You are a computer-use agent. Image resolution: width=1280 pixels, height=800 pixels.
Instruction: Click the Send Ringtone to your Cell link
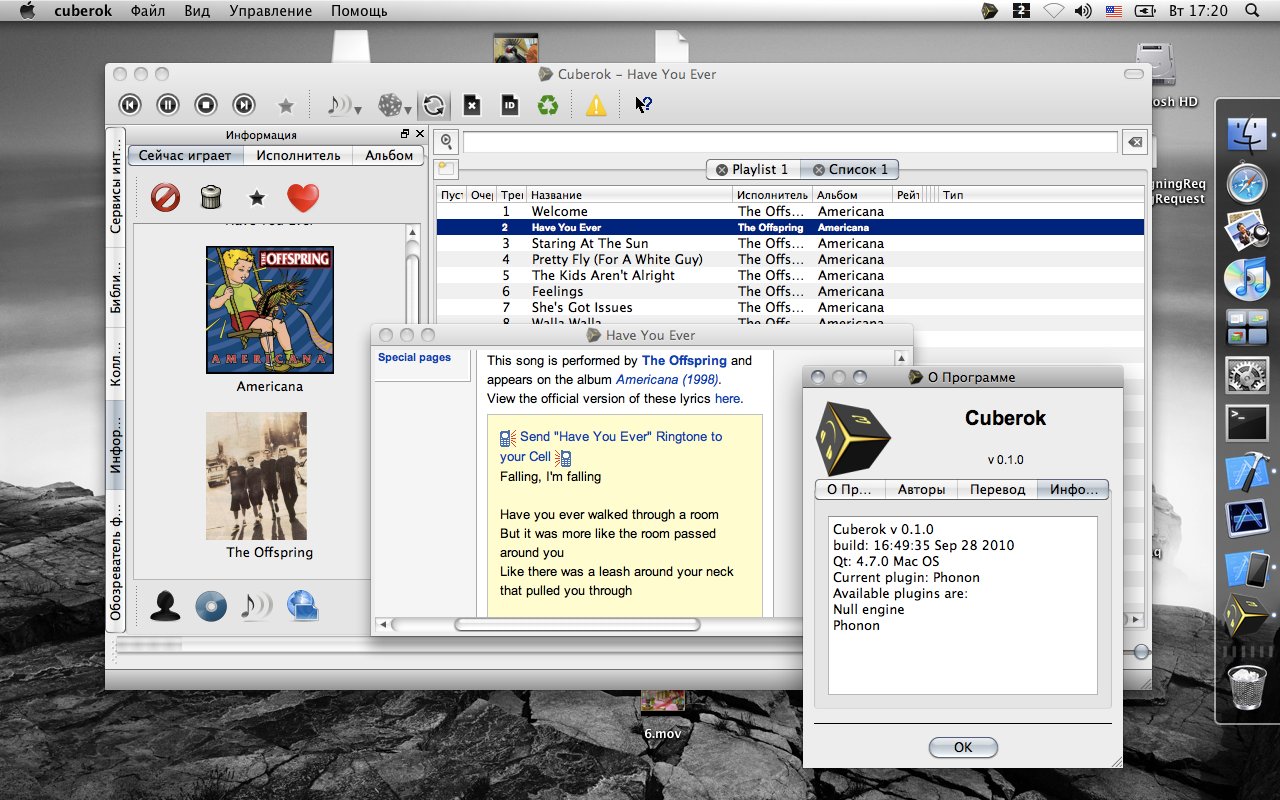pos(611,446)
